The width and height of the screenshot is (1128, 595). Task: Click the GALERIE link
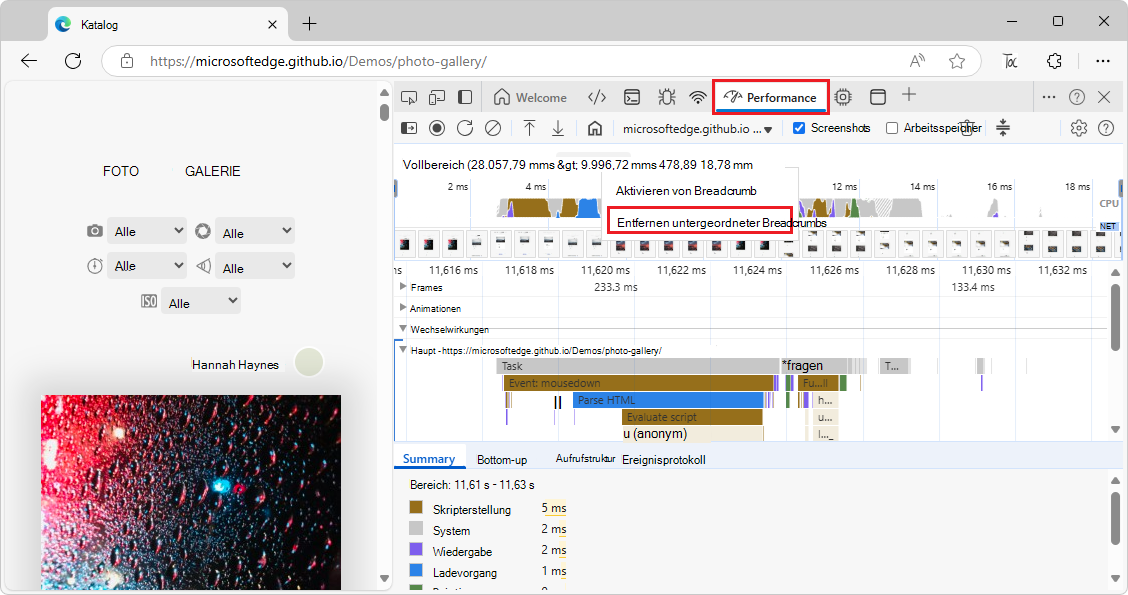point(212,171)
